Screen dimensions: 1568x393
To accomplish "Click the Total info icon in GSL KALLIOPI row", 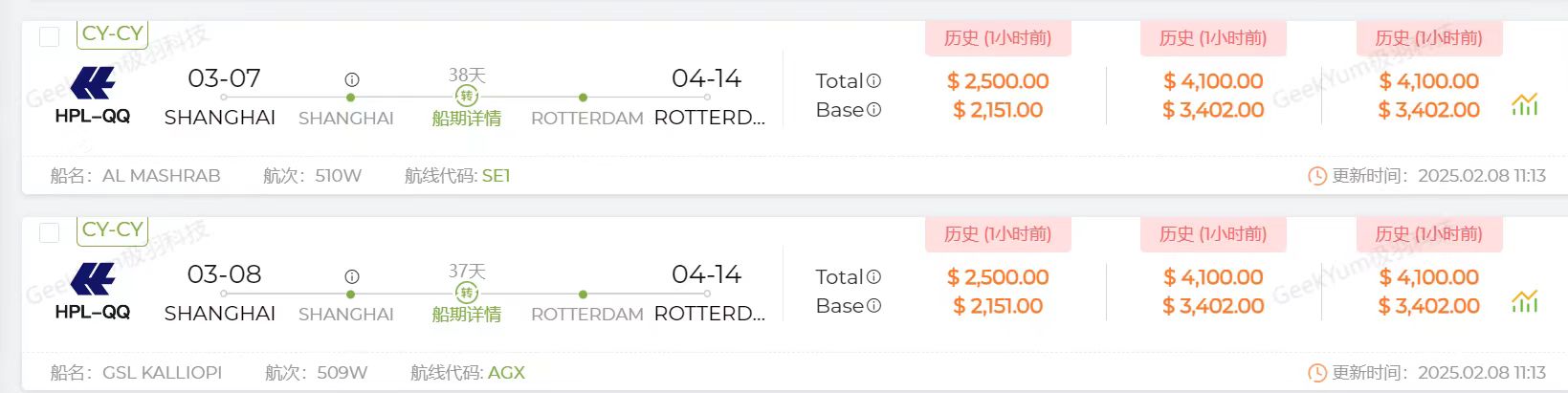I will pos(873,277).
